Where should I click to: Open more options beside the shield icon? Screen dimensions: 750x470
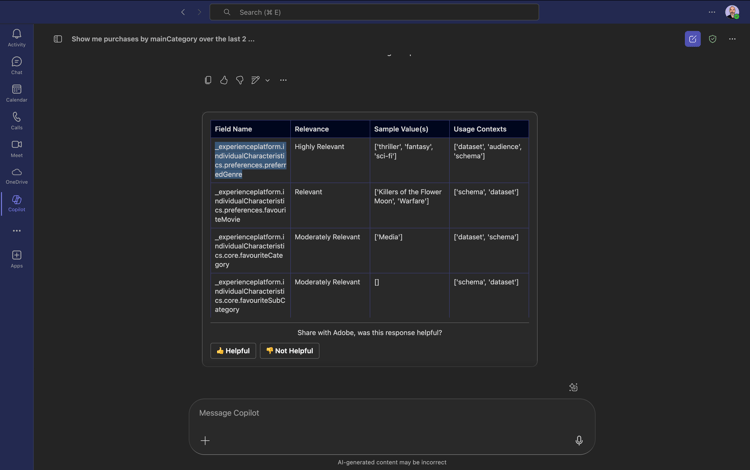click(x=732, y=39)
